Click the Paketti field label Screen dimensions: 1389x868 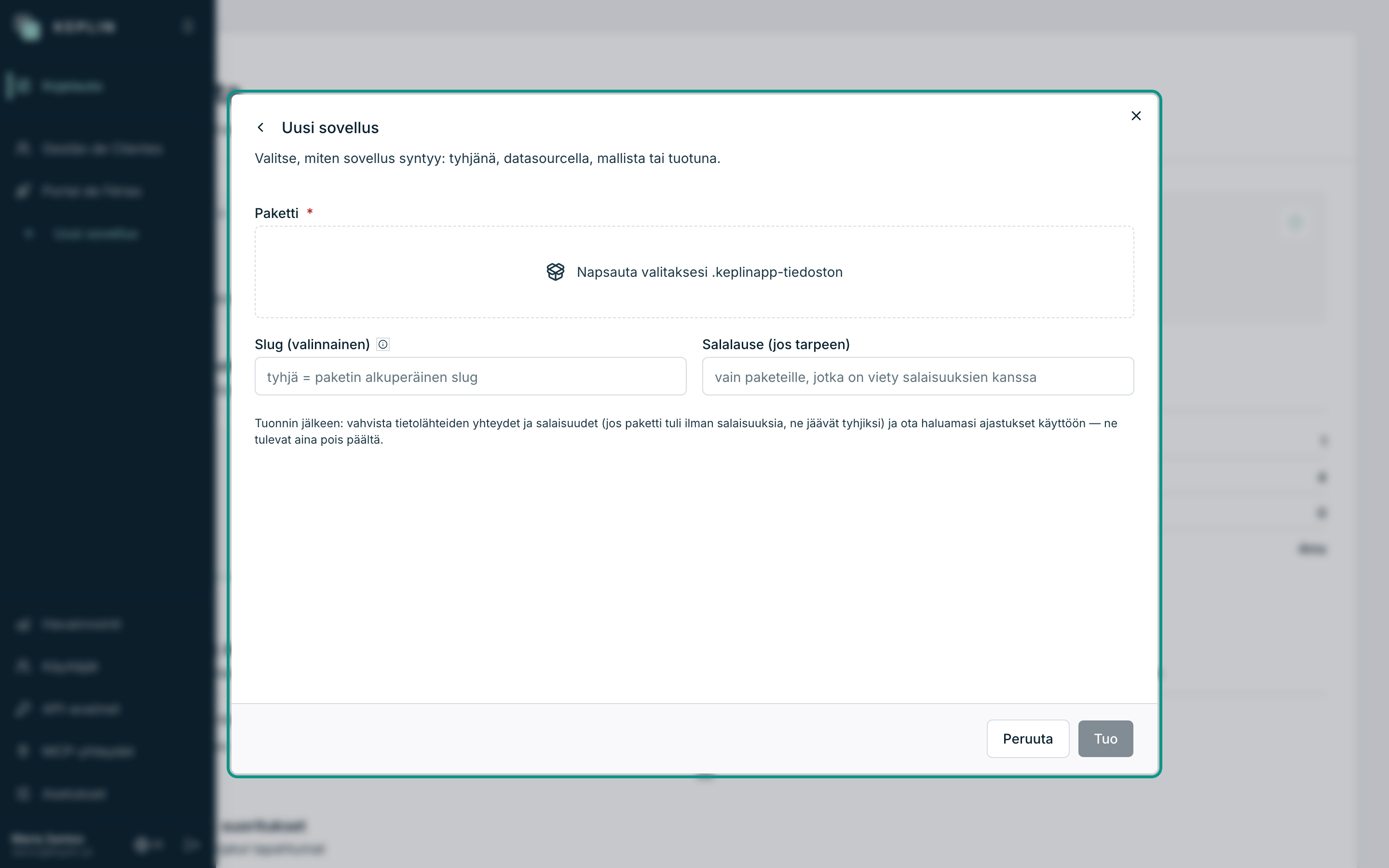point(277,213)
